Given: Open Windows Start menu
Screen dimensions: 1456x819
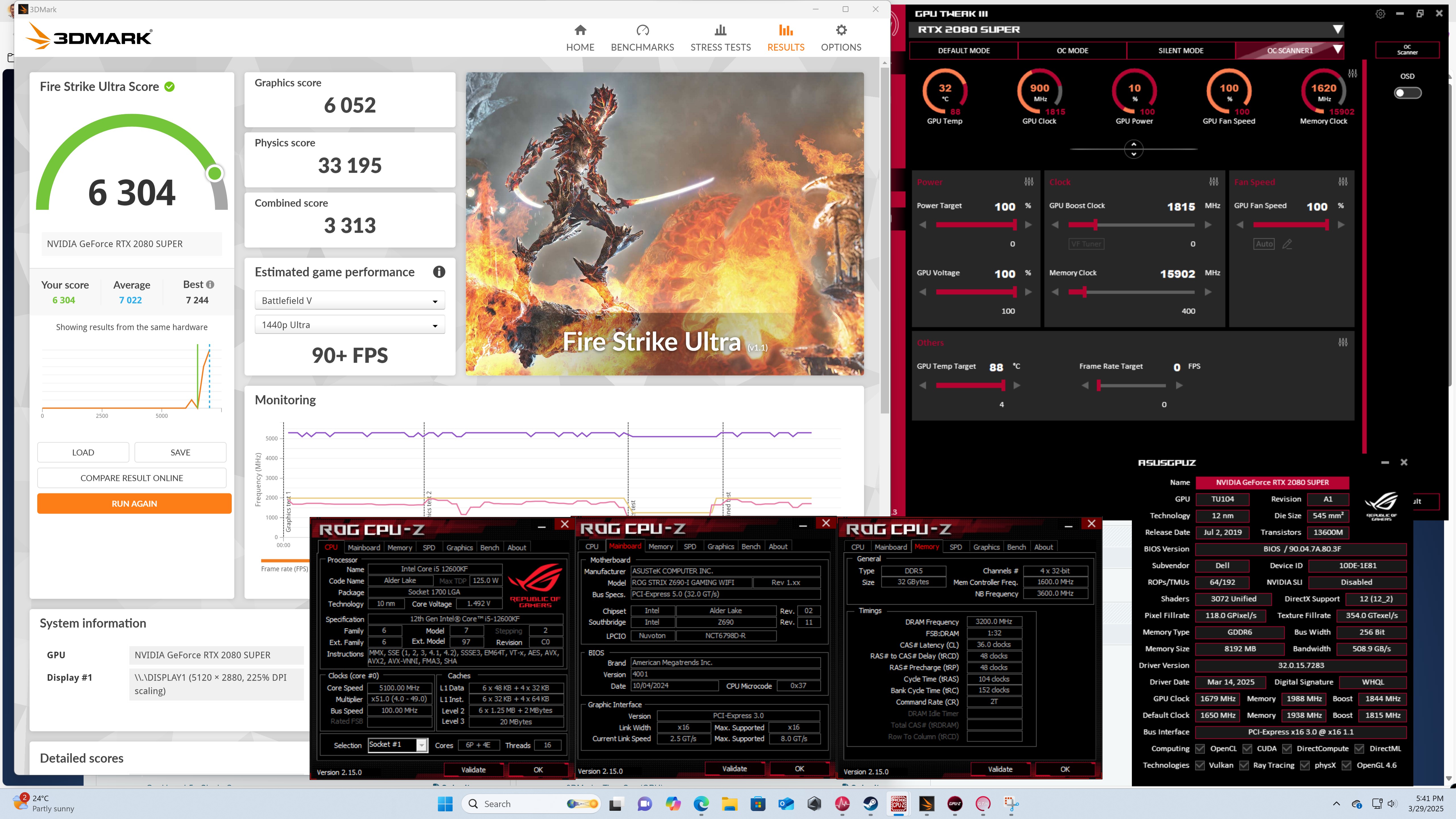Looking at the screenshot, I should (x=445, y=804).
